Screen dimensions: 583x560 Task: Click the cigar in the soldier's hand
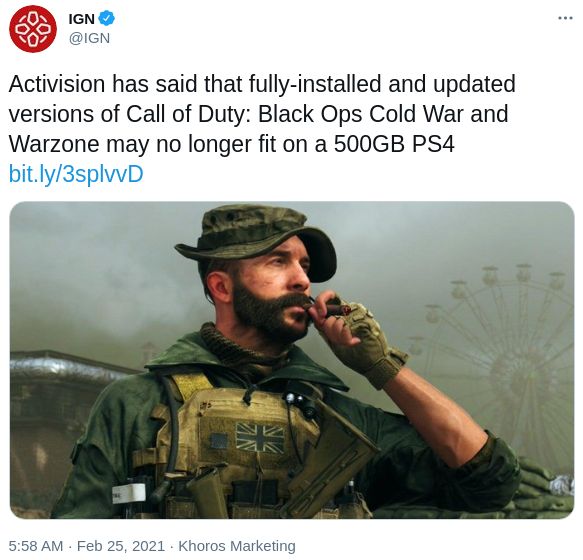click(x=336, y=309)
